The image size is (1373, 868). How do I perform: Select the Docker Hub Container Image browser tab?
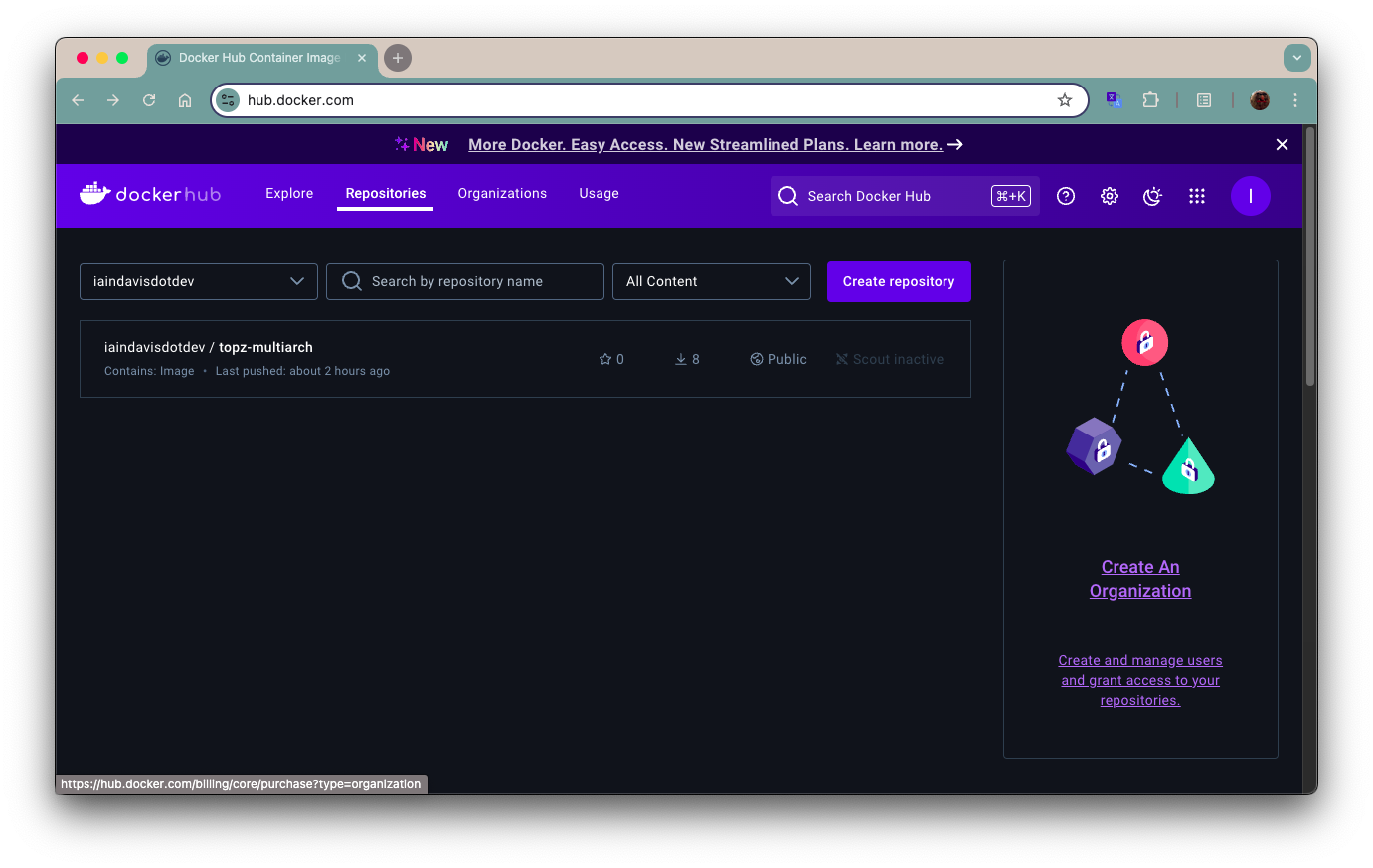click(x=262, y=58)
